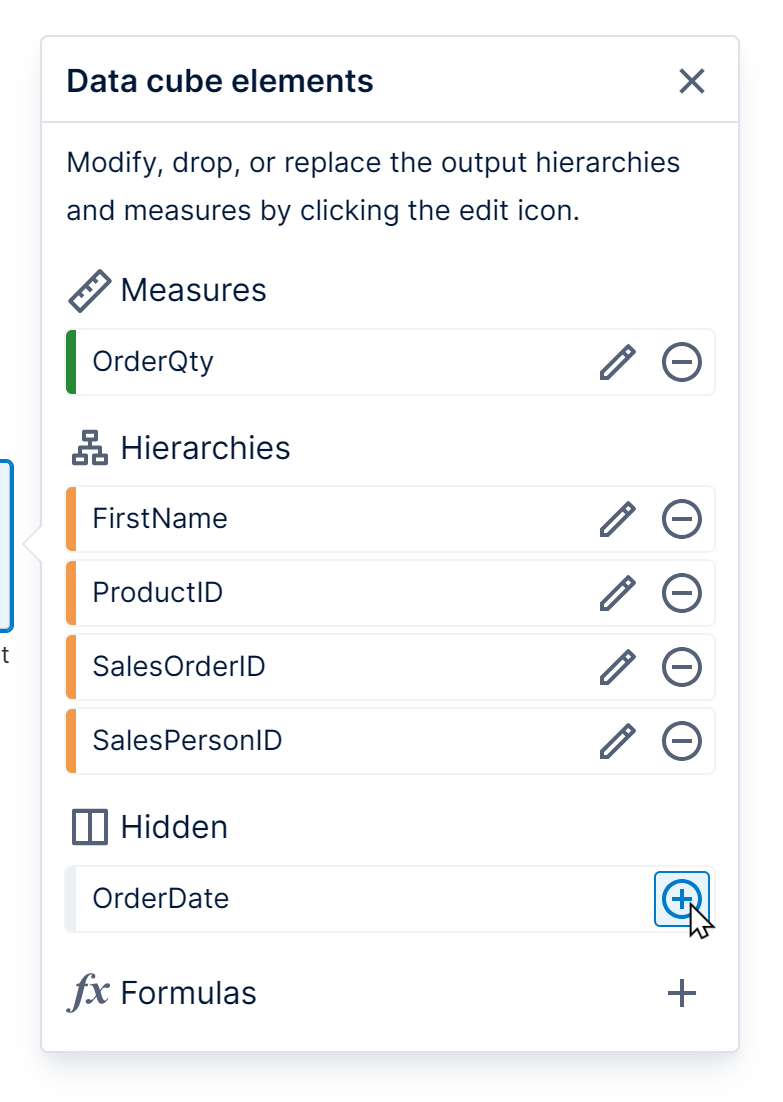Click the Measures ruler icon
This screenshot has width=783, height=1102.
click(92, 288)
